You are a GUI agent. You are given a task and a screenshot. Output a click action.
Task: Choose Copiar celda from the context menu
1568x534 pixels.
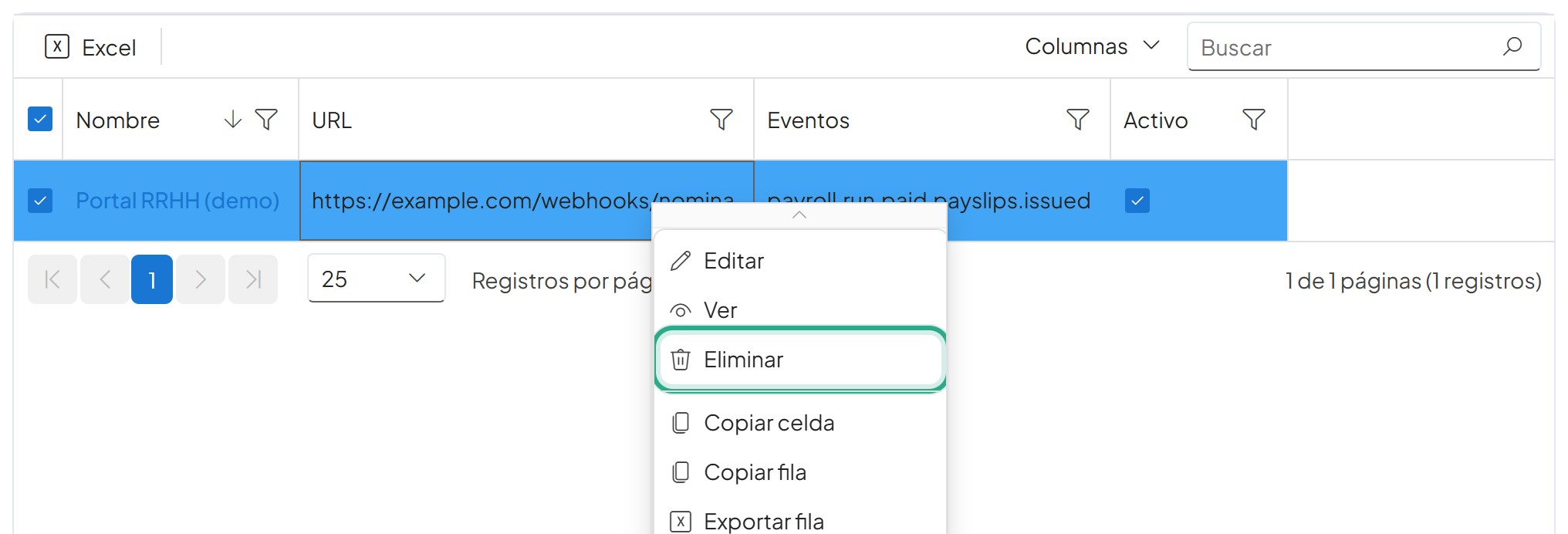click(x=800, y=423)
